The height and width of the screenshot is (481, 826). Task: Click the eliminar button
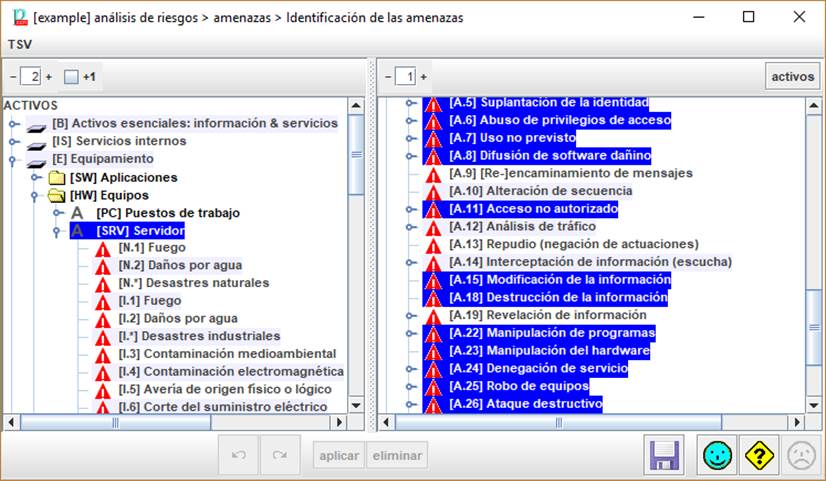[x=397, y=456]
